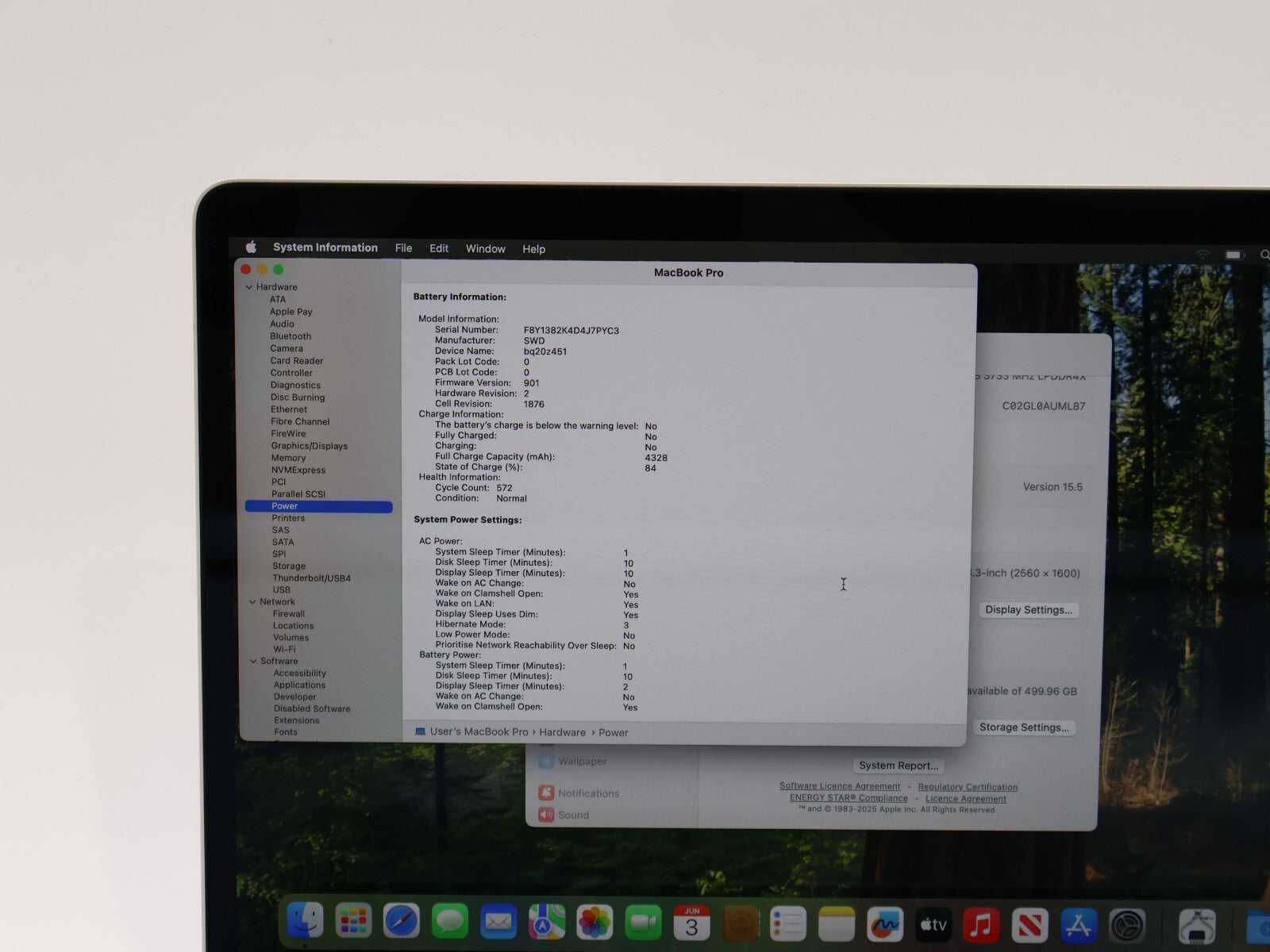Click Storage Settings… in About window
Viewport: 1270px width, 952px height.
[1024, 727]
